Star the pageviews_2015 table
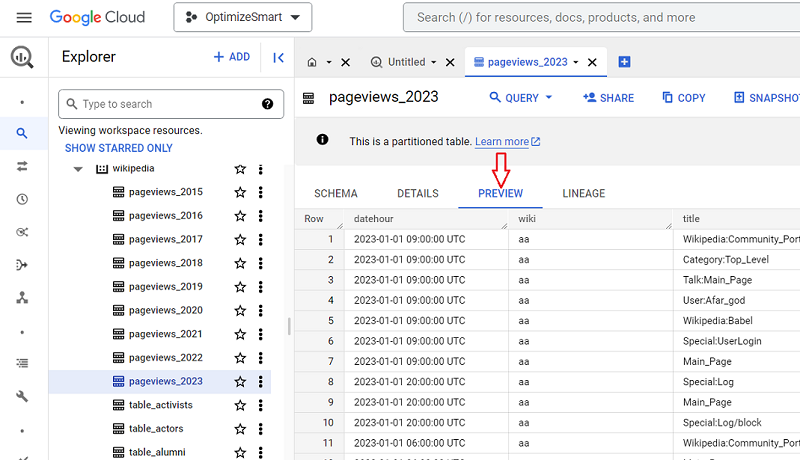800x460 pixels. (x=240, y=192)
